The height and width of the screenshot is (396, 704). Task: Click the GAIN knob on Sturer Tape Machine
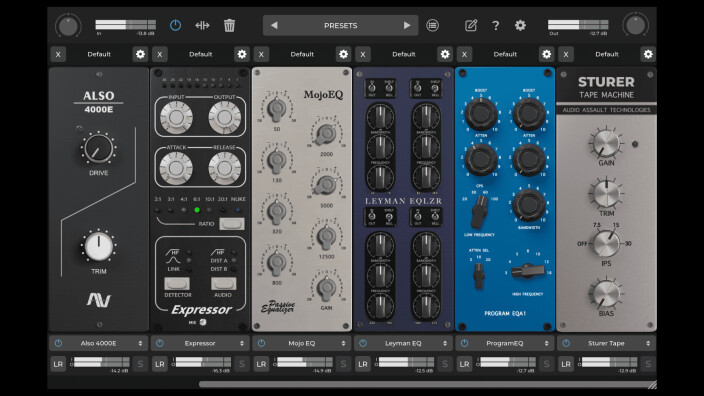[x=606, y=144]
